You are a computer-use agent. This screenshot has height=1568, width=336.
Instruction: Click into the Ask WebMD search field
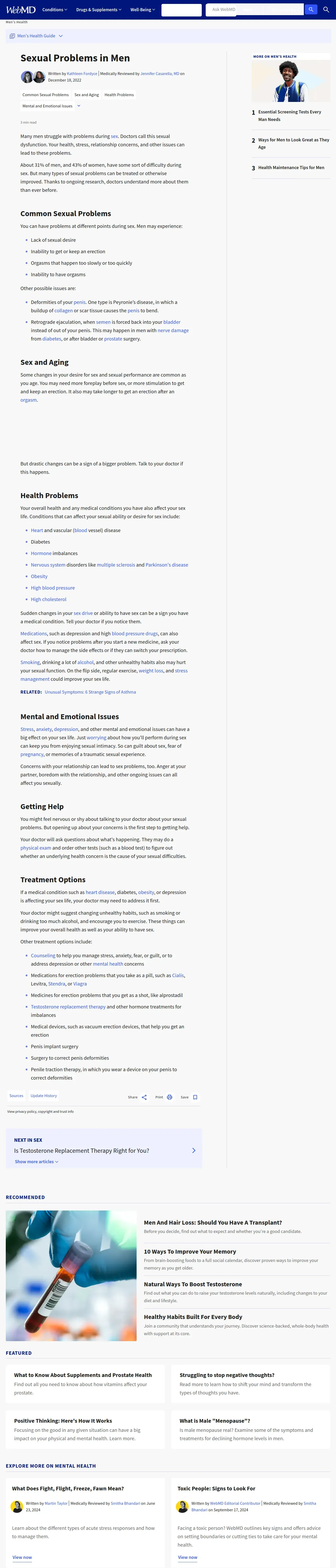[255, 10]
